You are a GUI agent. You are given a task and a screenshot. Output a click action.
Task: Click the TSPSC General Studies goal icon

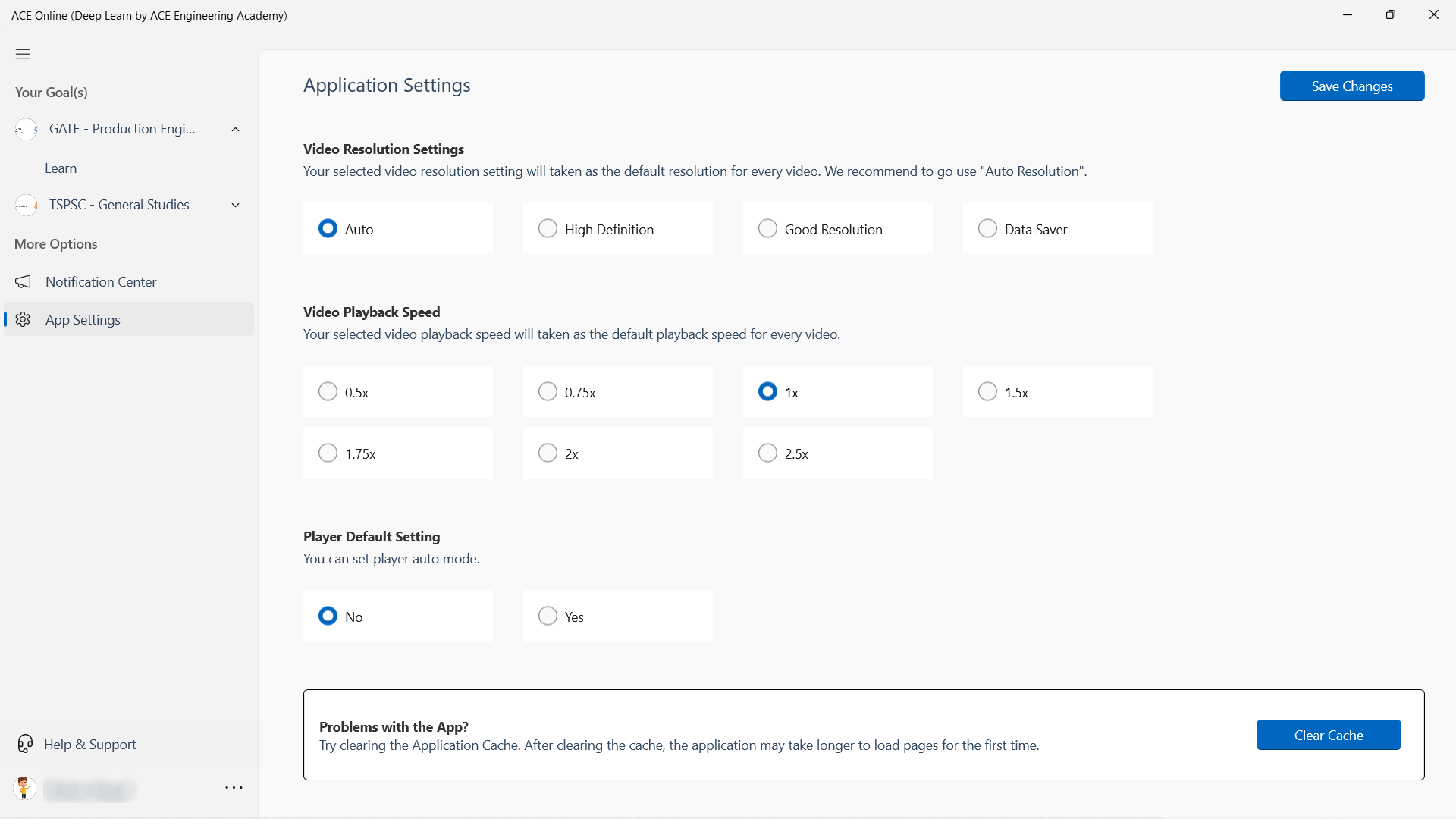[27, 205]
